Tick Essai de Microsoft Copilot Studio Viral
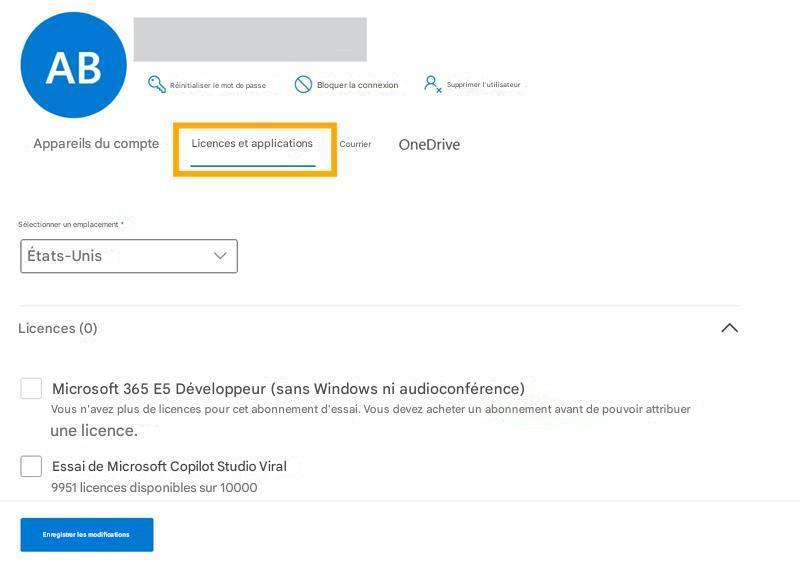This screenshot has height=565, width=800. tap(31, 466)
